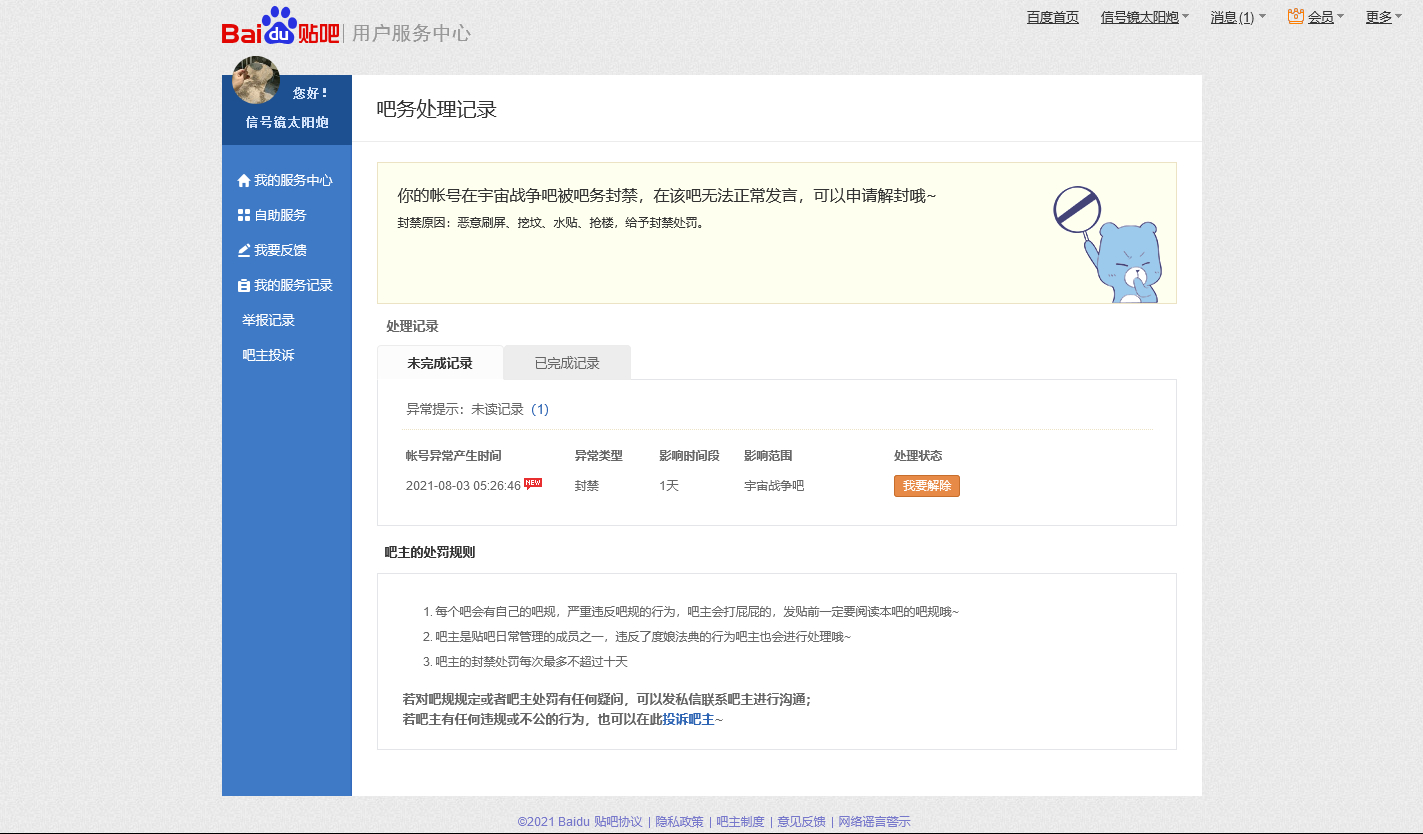Click the red NEW badge icon

(x=533, y=484)
